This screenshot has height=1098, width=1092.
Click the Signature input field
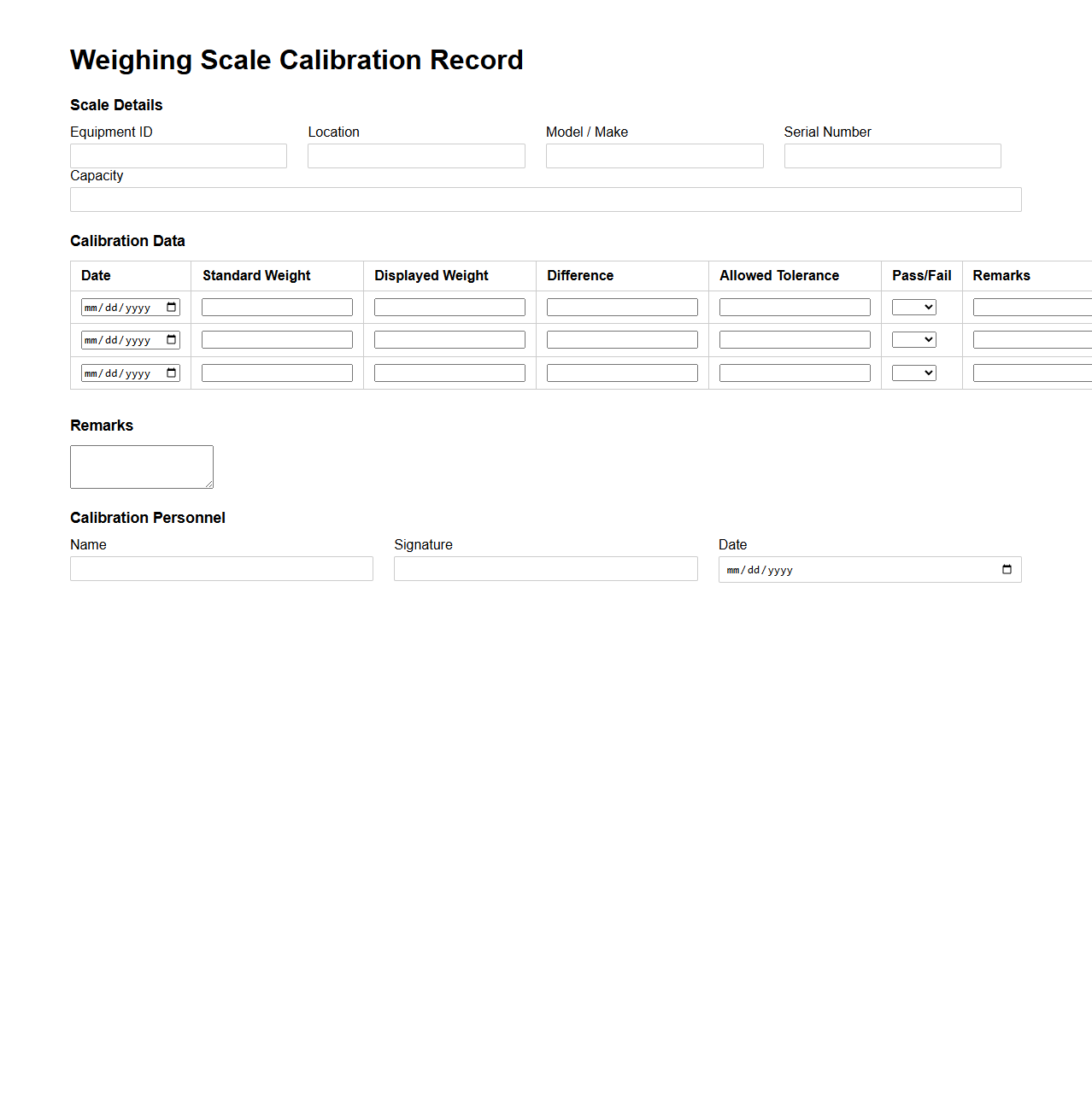(x=545, y=568)
